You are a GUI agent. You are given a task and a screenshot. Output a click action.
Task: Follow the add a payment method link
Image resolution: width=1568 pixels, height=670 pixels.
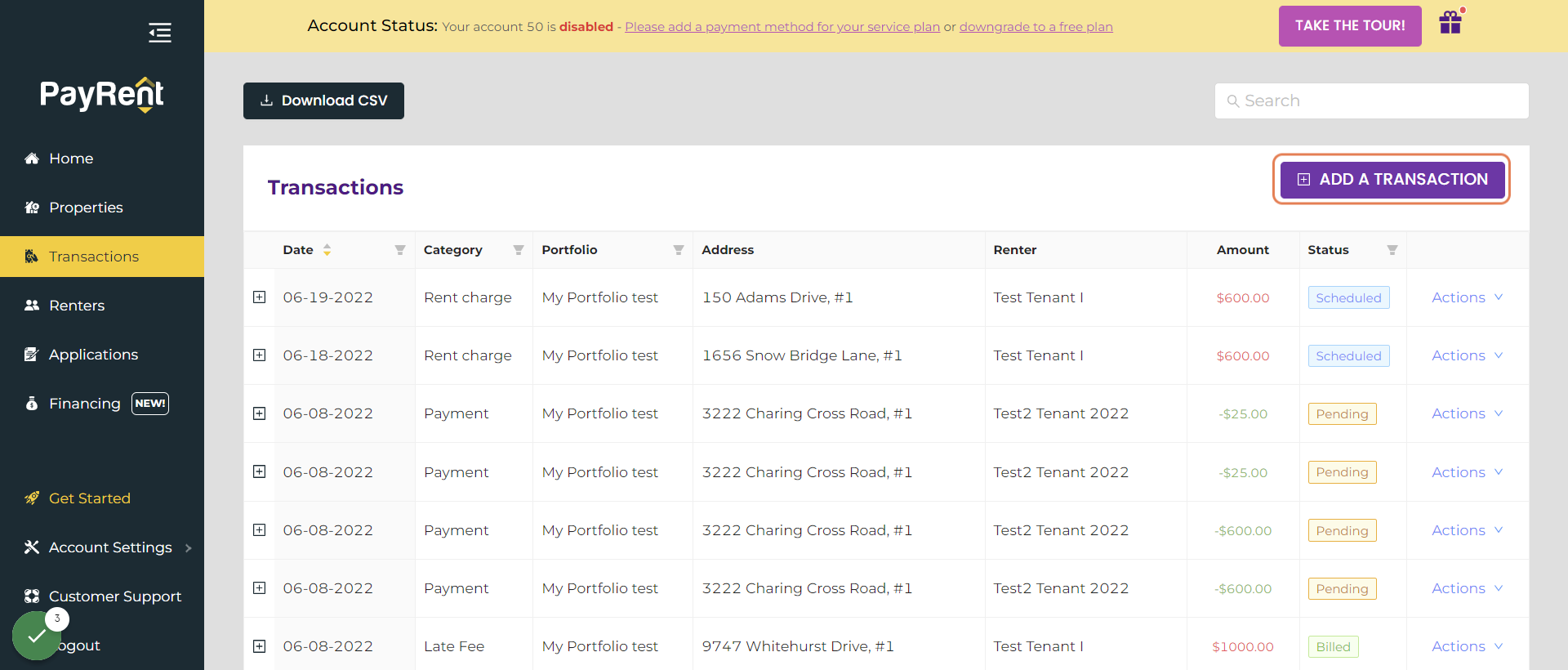[782, 27]
